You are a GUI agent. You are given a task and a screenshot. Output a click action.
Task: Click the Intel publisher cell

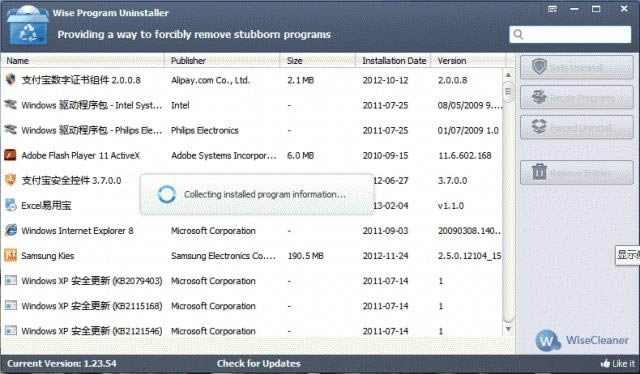(x=180, y=105)
